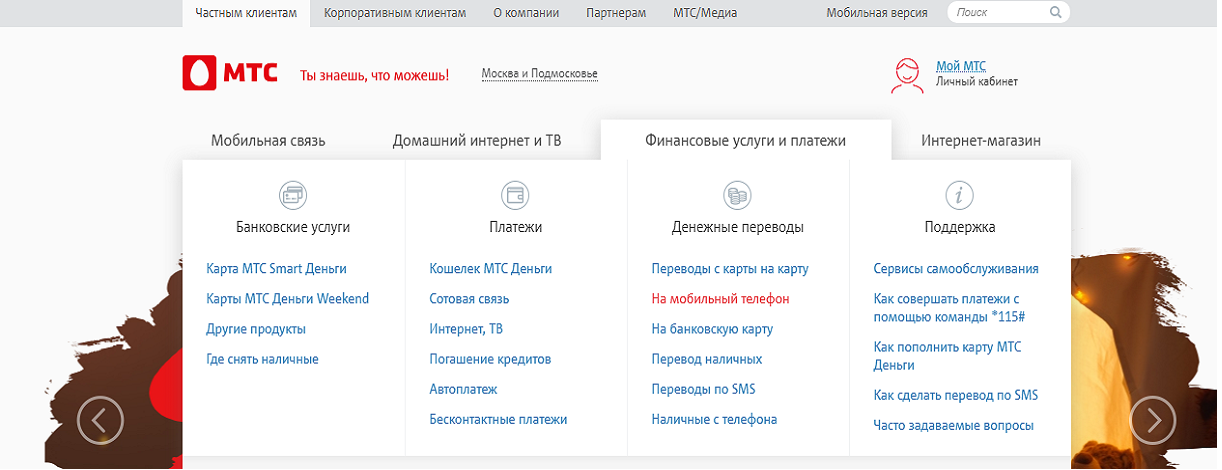The width and height of the screenshot is (1222, 470).
Task: Open Часто задаваемые вопросы link
Action: click(x=954, y=425)
